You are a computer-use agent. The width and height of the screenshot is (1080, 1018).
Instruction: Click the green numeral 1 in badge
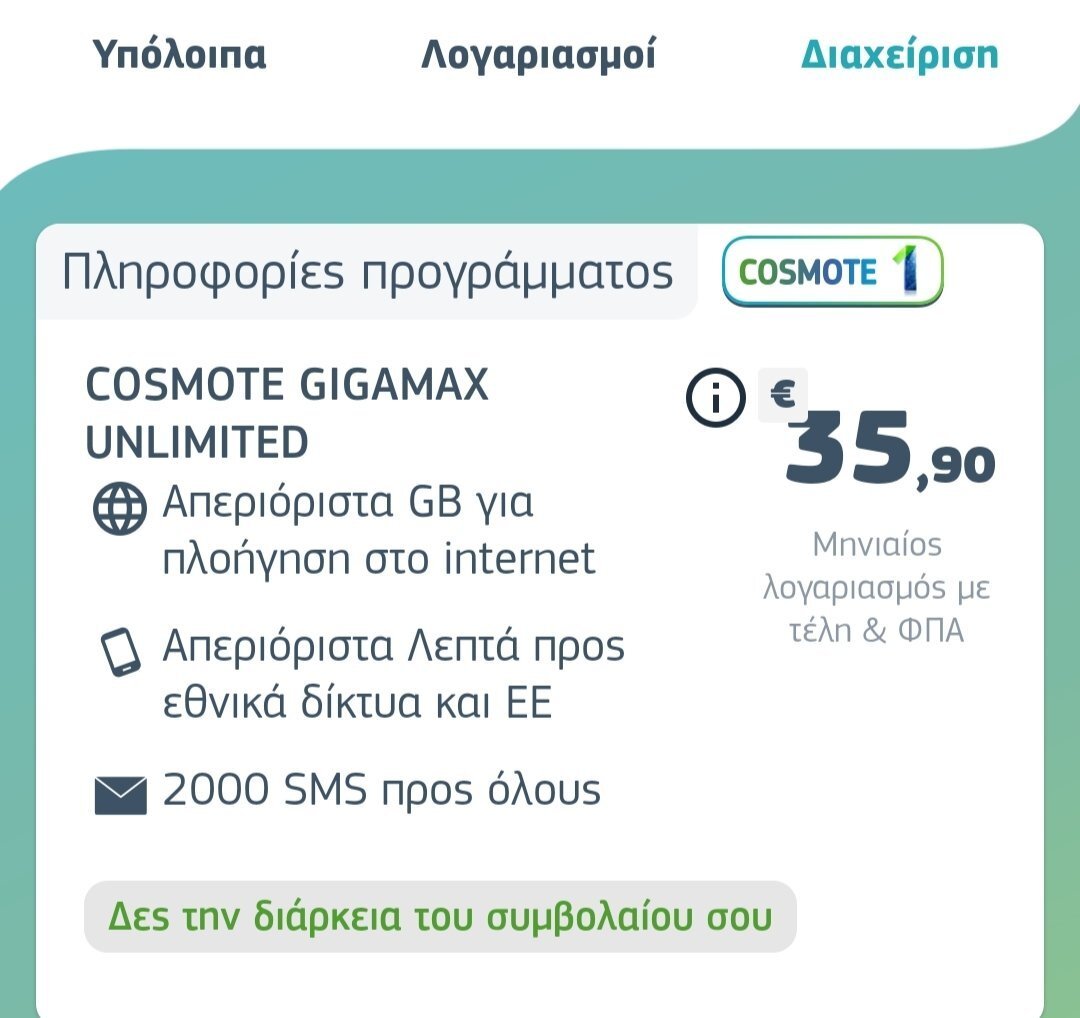point(907,268)
